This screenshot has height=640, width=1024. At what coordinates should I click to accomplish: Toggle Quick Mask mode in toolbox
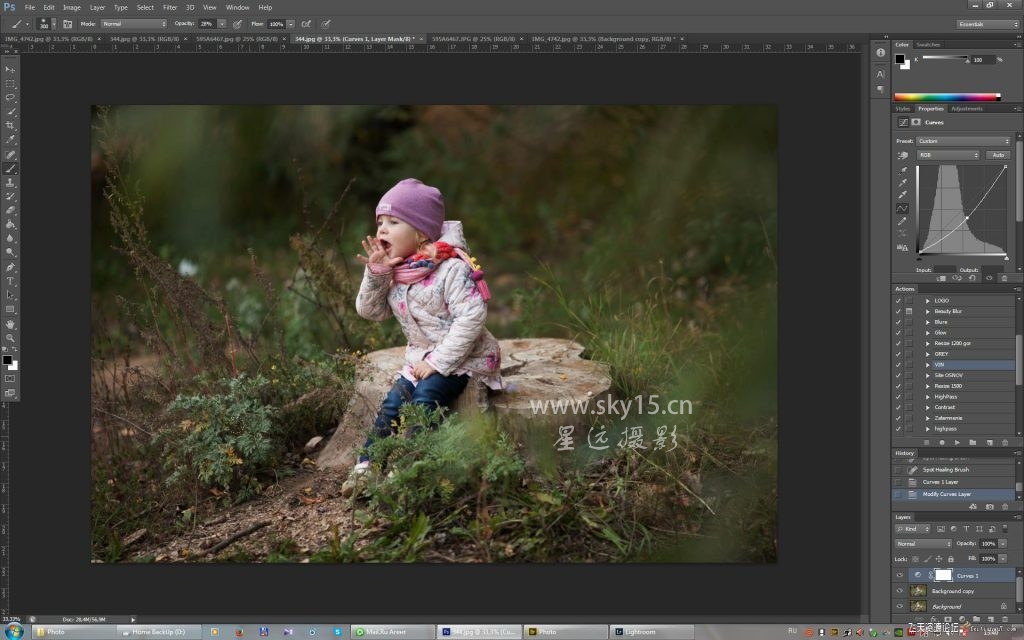(x=10, y=379)
